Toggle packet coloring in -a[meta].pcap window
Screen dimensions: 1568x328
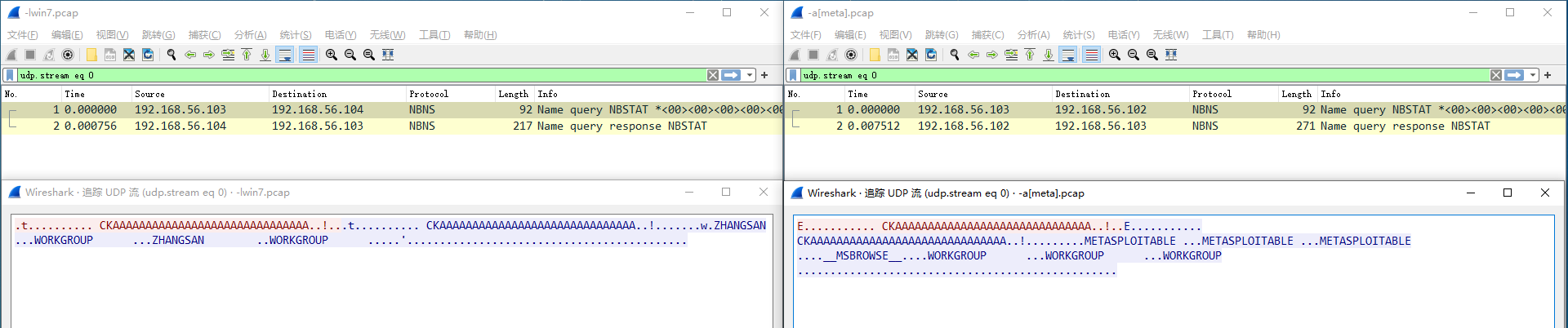pyautogui.click(x=1091, y=55)
